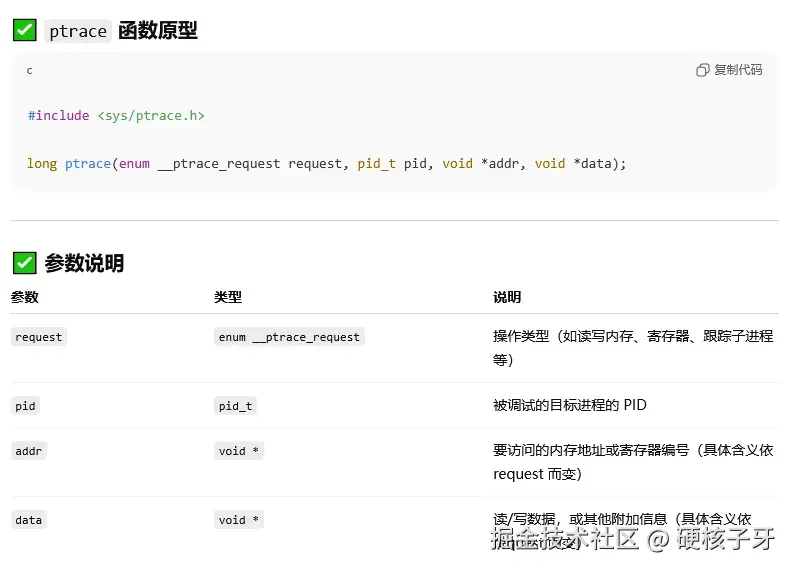
Task: Click the green checkmark beside ptrace 函数原型
Action: [24, 30]
